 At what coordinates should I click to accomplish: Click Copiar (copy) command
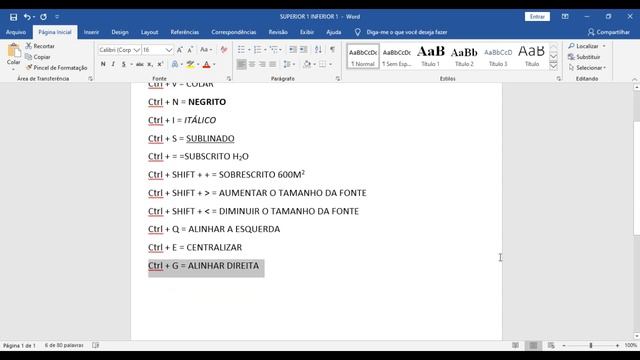[x=38, y=57]
